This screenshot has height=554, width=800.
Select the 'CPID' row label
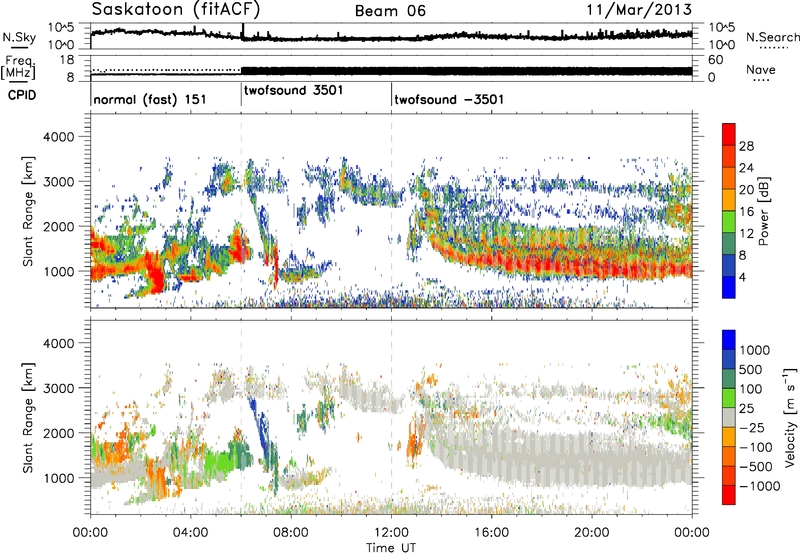click(x=22, y=95)
